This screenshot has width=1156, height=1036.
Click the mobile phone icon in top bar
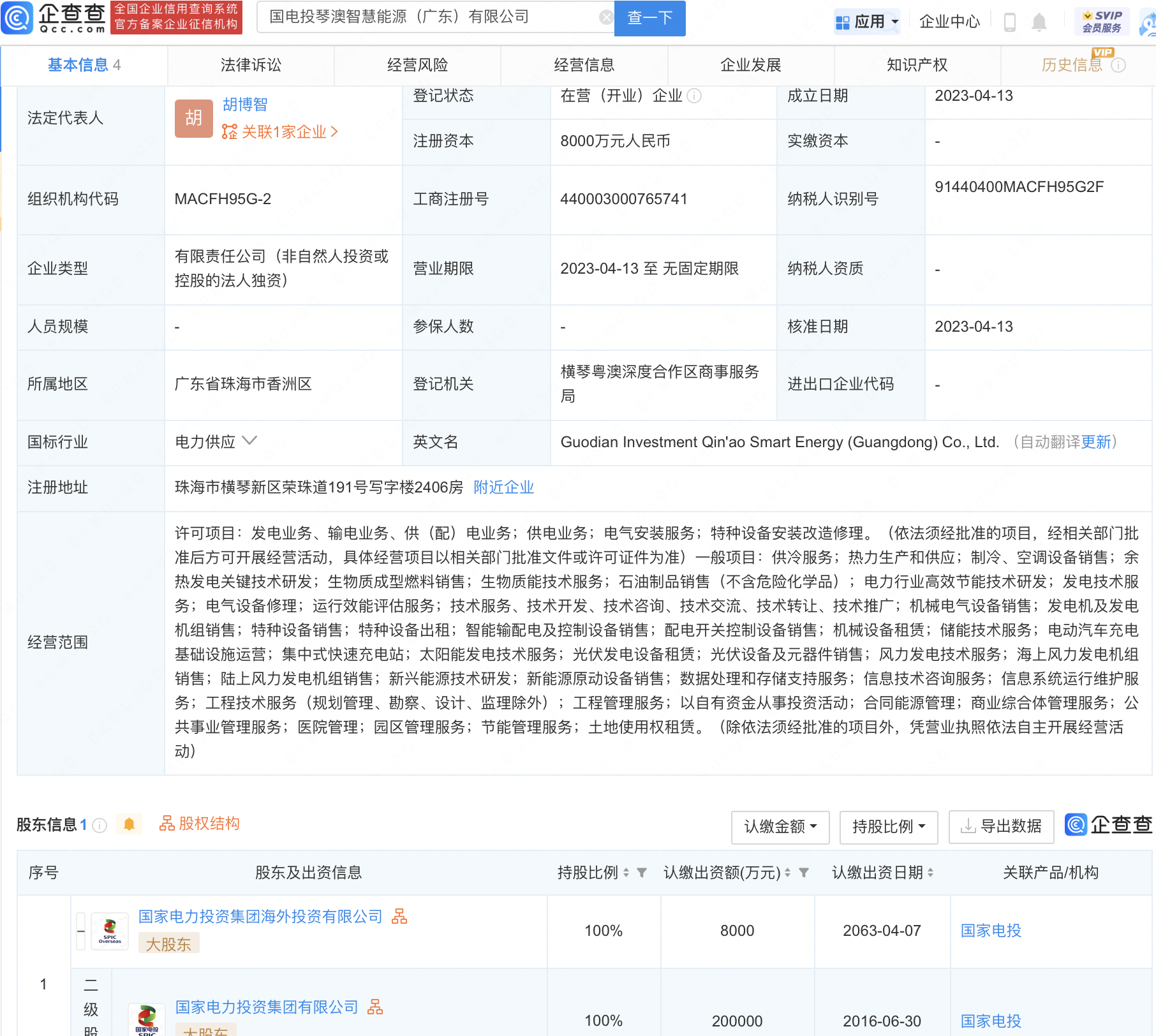pyautogui.click(x=1009, y=21)
